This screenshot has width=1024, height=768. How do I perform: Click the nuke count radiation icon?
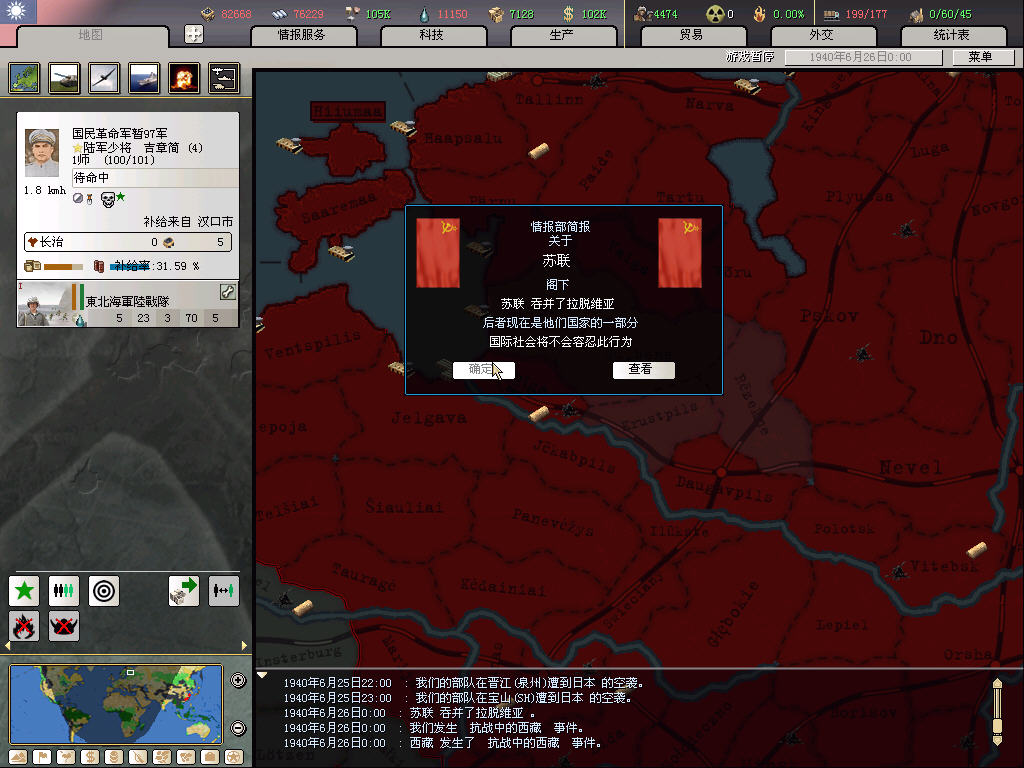coord(715,14)
